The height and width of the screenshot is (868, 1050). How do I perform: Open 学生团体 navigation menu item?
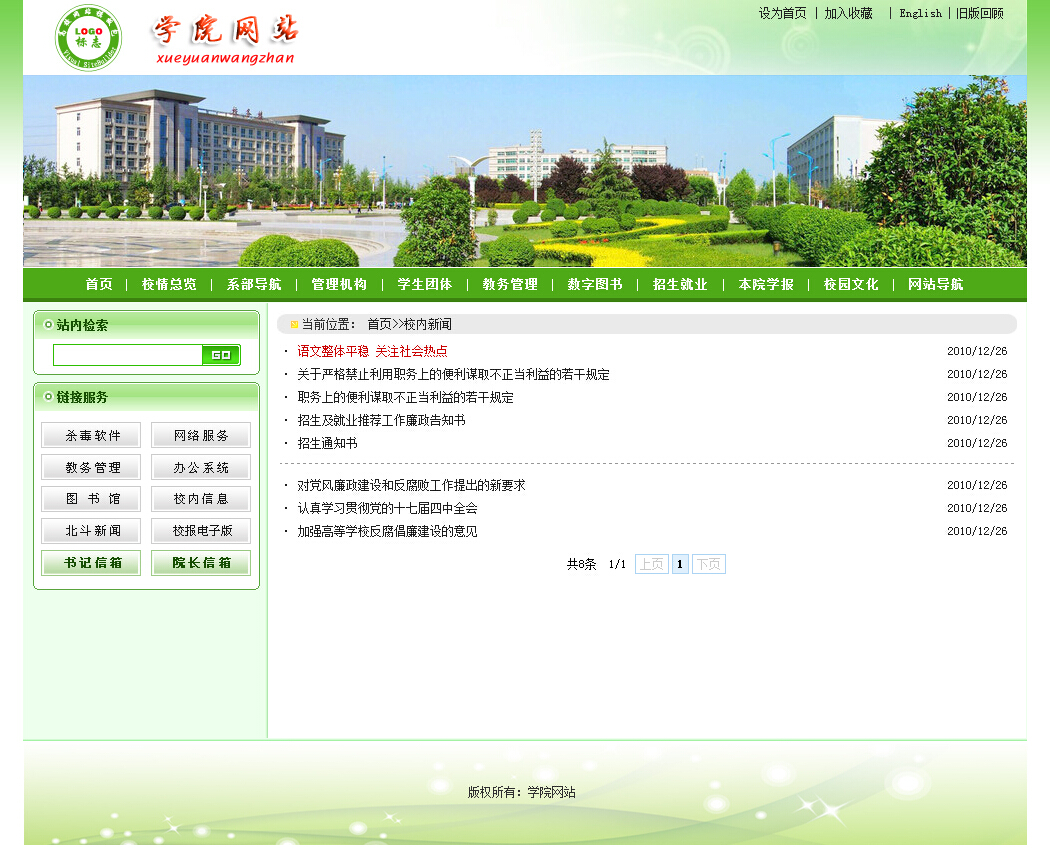click(x=425, y=285)
